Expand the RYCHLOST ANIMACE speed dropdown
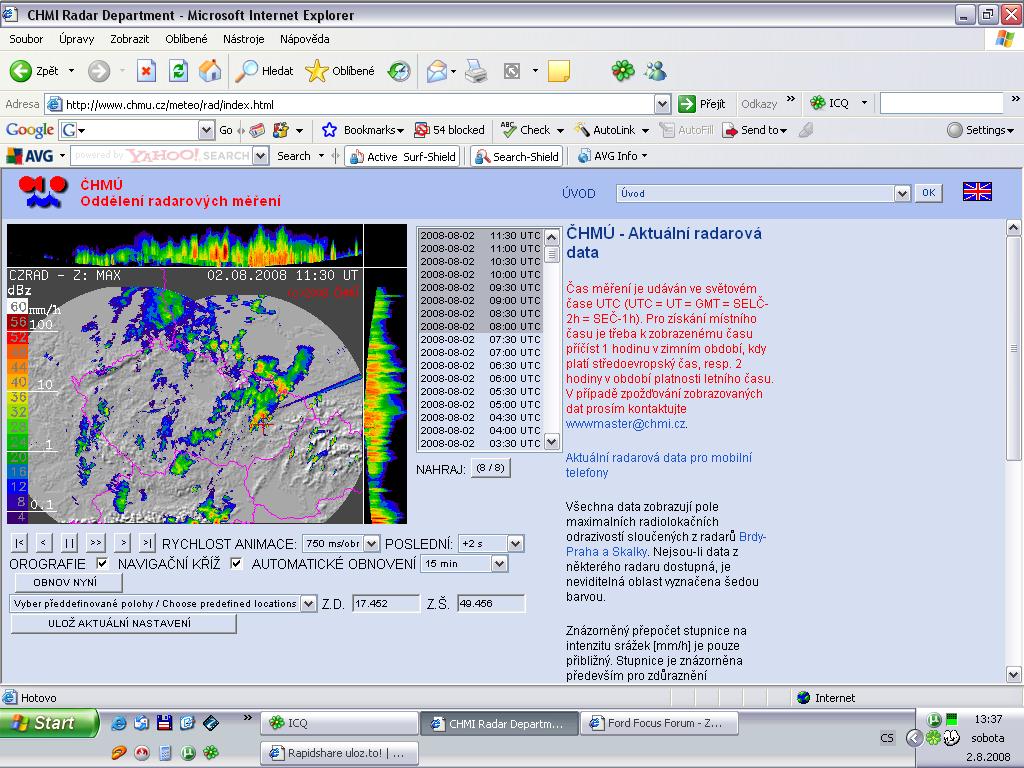 (372, 543)
